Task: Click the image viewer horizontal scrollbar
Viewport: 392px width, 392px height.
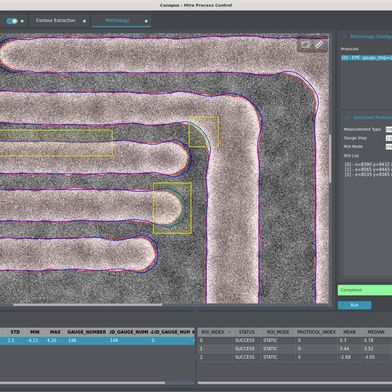Action: pos(88,305)
